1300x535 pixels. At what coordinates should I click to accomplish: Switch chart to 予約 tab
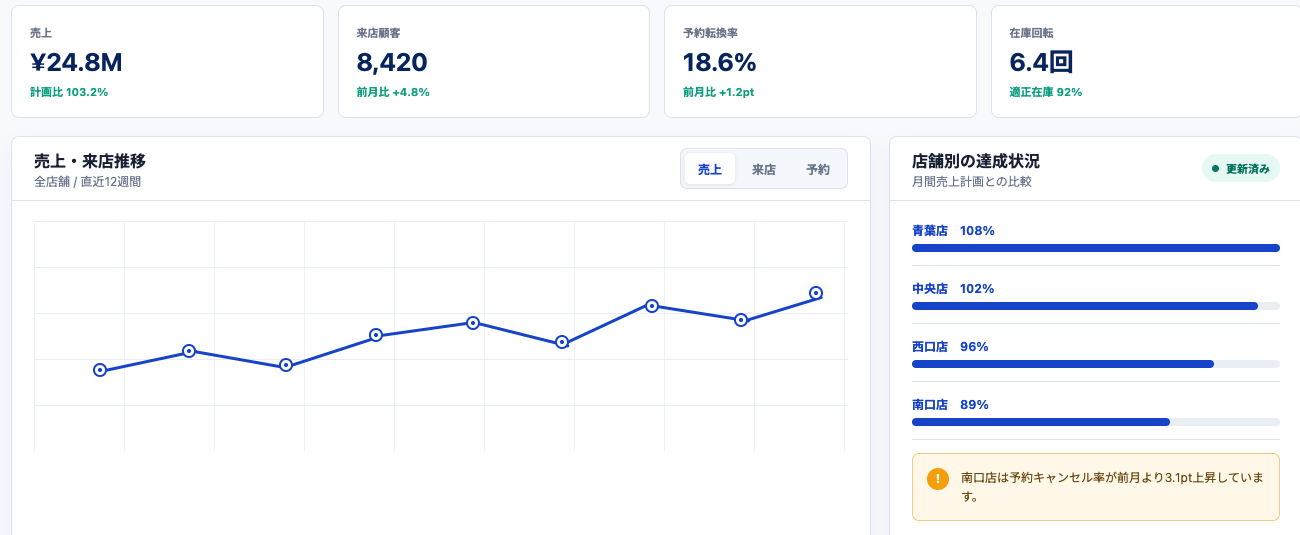pos(818,169)
